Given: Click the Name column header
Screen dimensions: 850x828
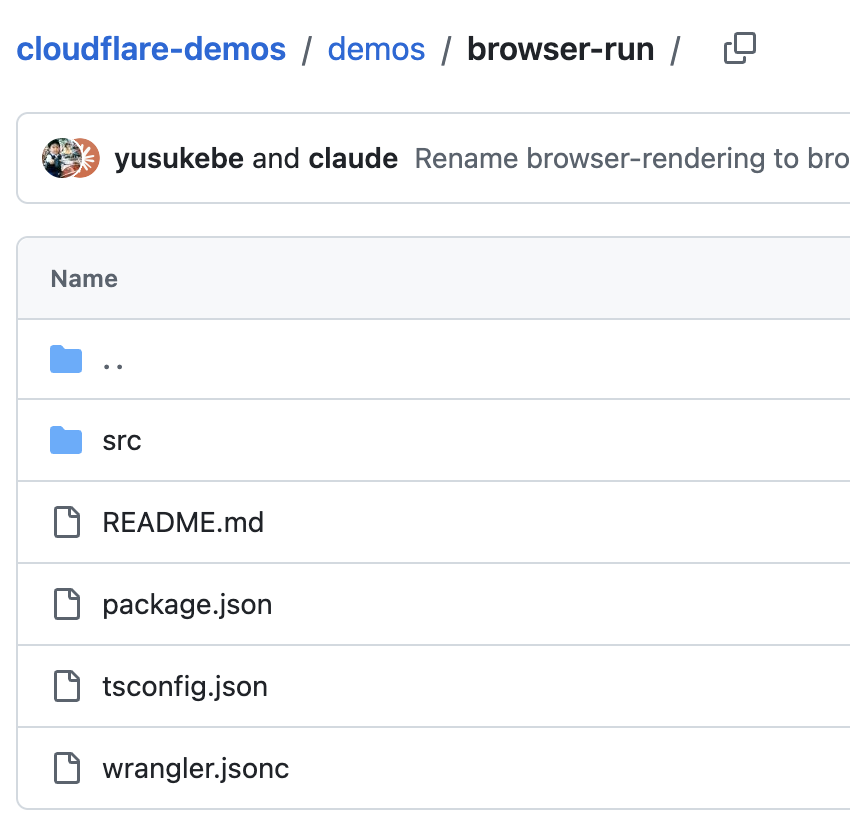Looking at the screenshot, I should point(84,279).
